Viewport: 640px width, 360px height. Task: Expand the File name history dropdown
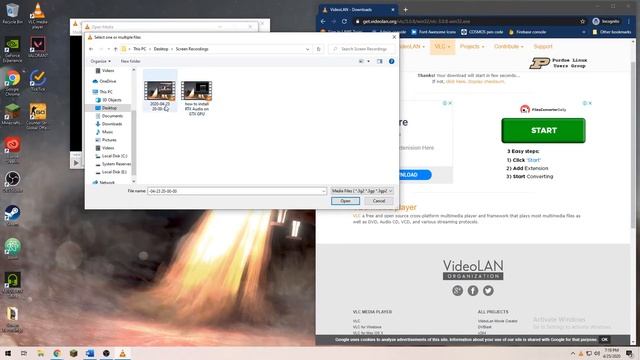tap(323, 191)
